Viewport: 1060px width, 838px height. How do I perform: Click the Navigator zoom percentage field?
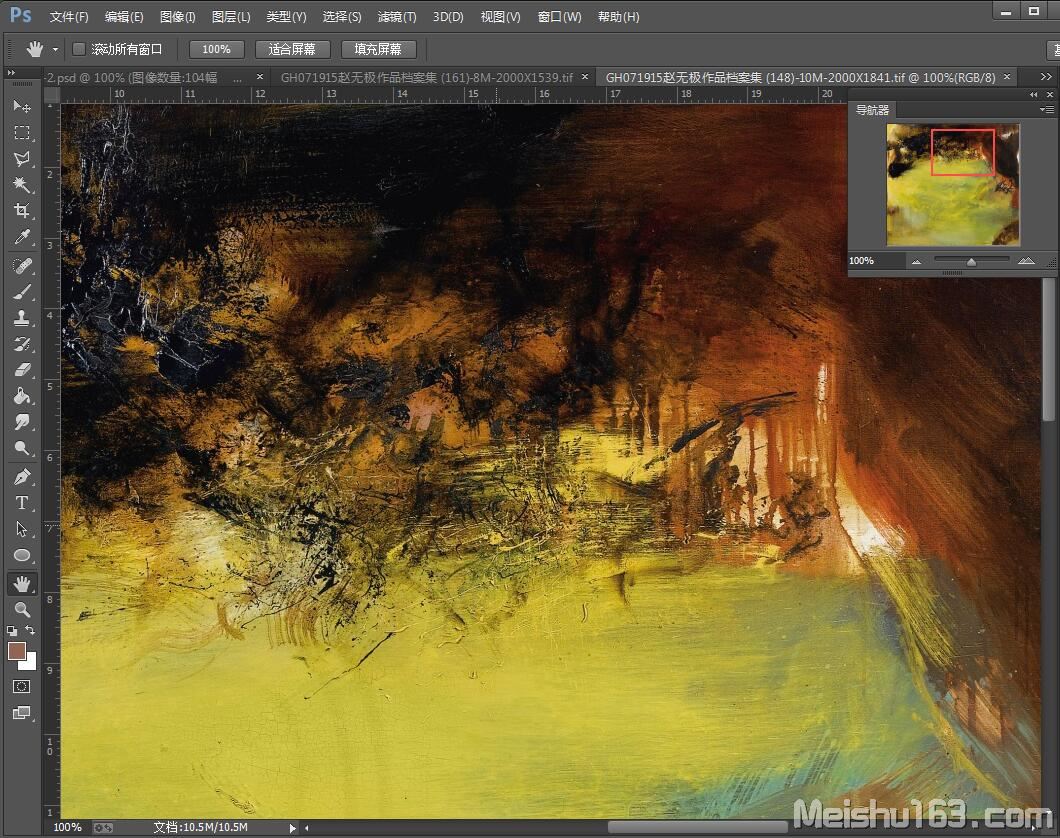coord(876,261)
